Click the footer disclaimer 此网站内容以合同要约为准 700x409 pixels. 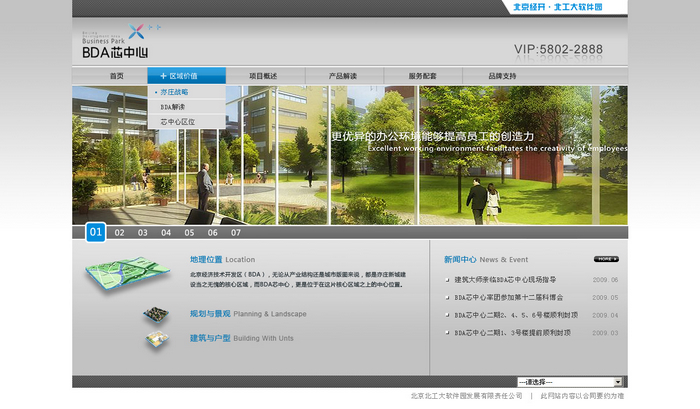(x=582, y=396)
